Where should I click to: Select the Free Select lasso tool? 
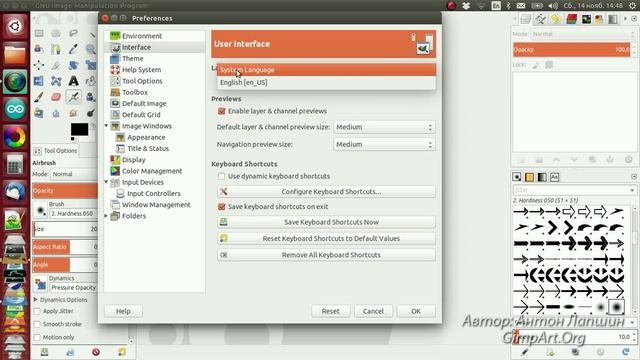(73, 33)
